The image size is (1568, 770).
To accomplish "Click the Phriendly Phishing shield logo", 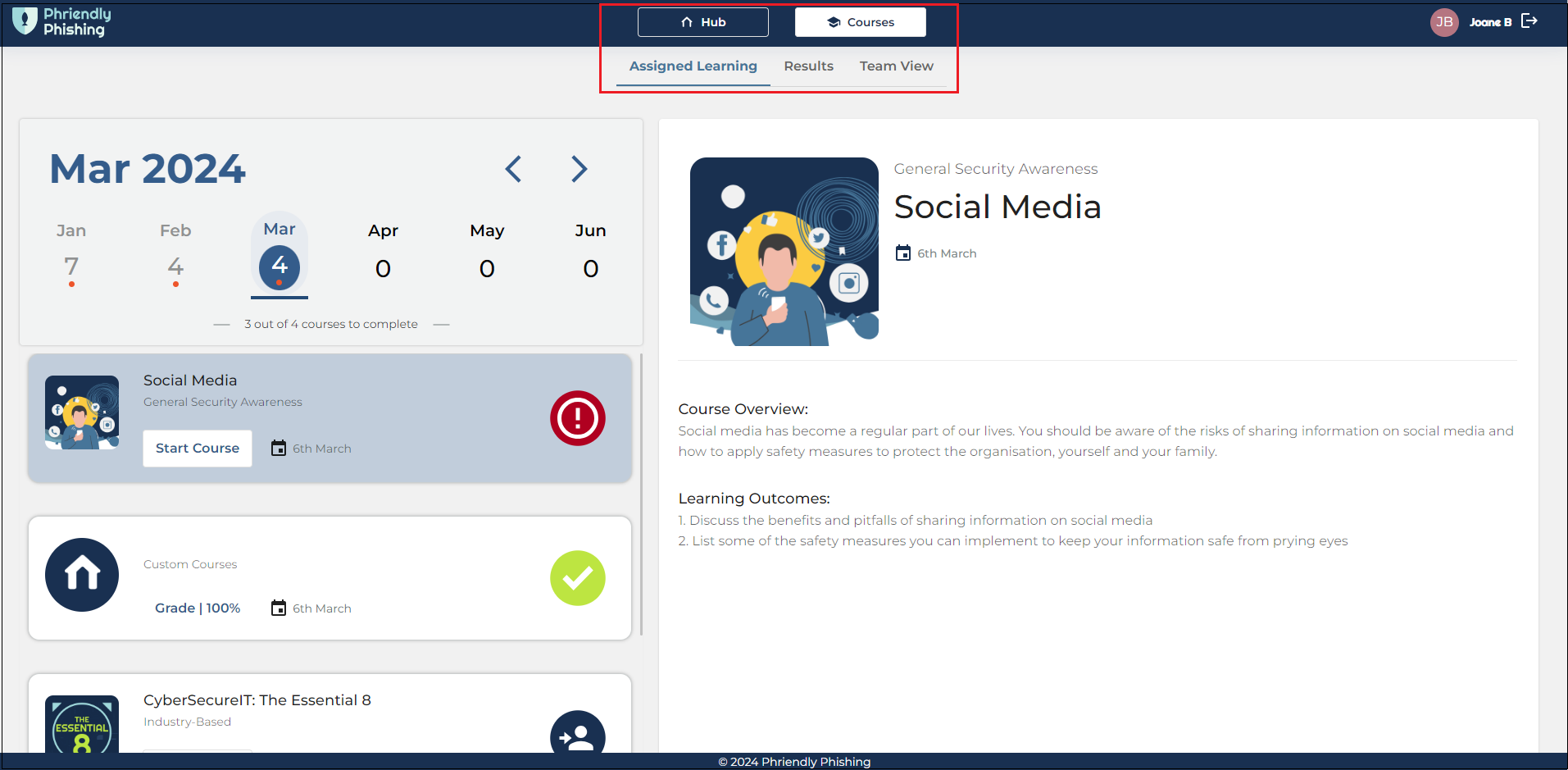I will click(x=25, y=21).
